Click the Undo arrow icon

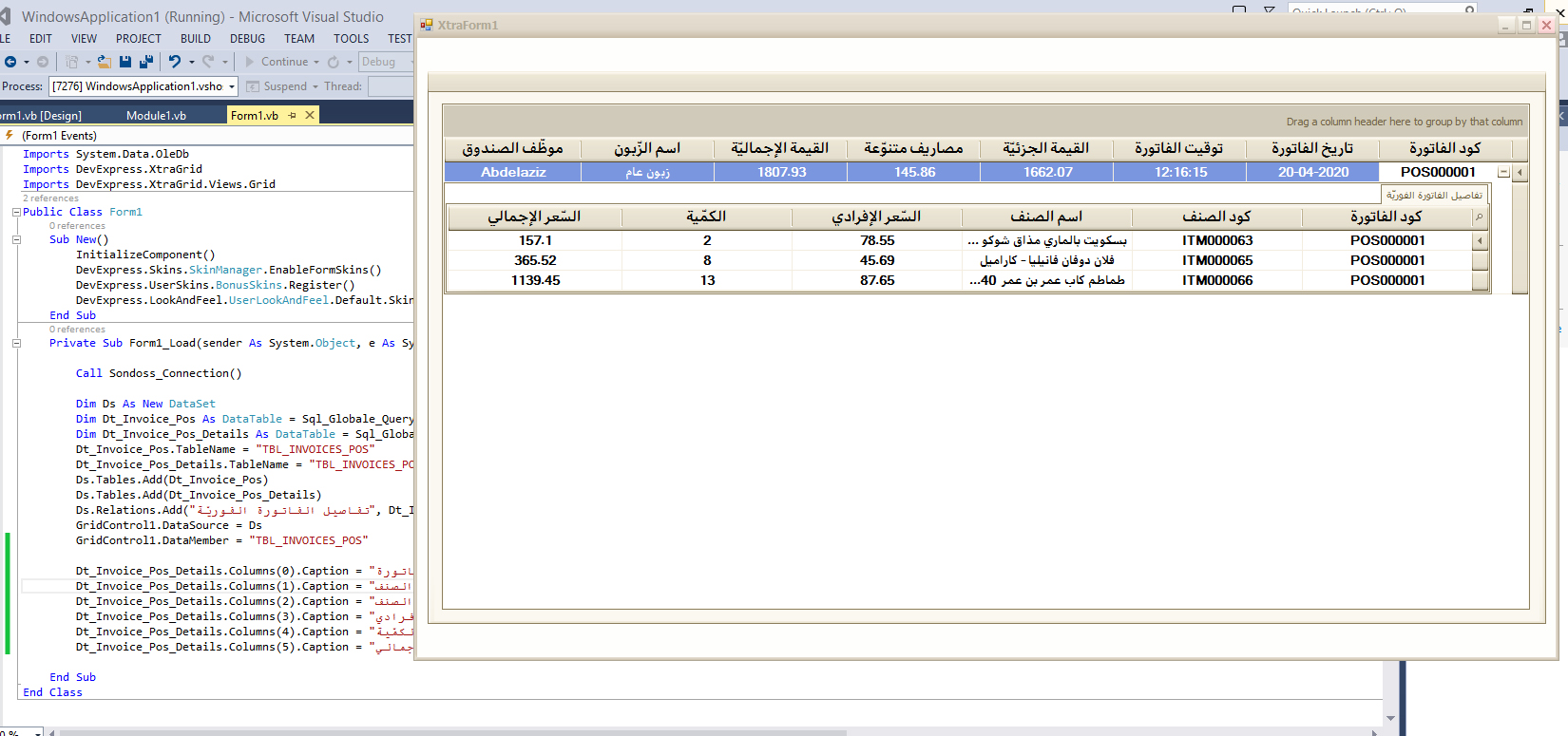(175, 62)
